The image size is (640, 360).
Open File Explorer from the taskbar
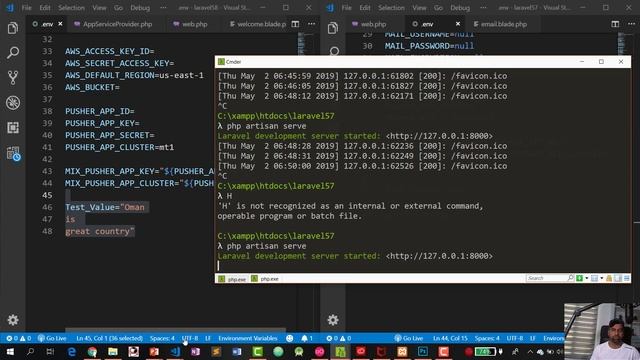(x=113, y=351)
